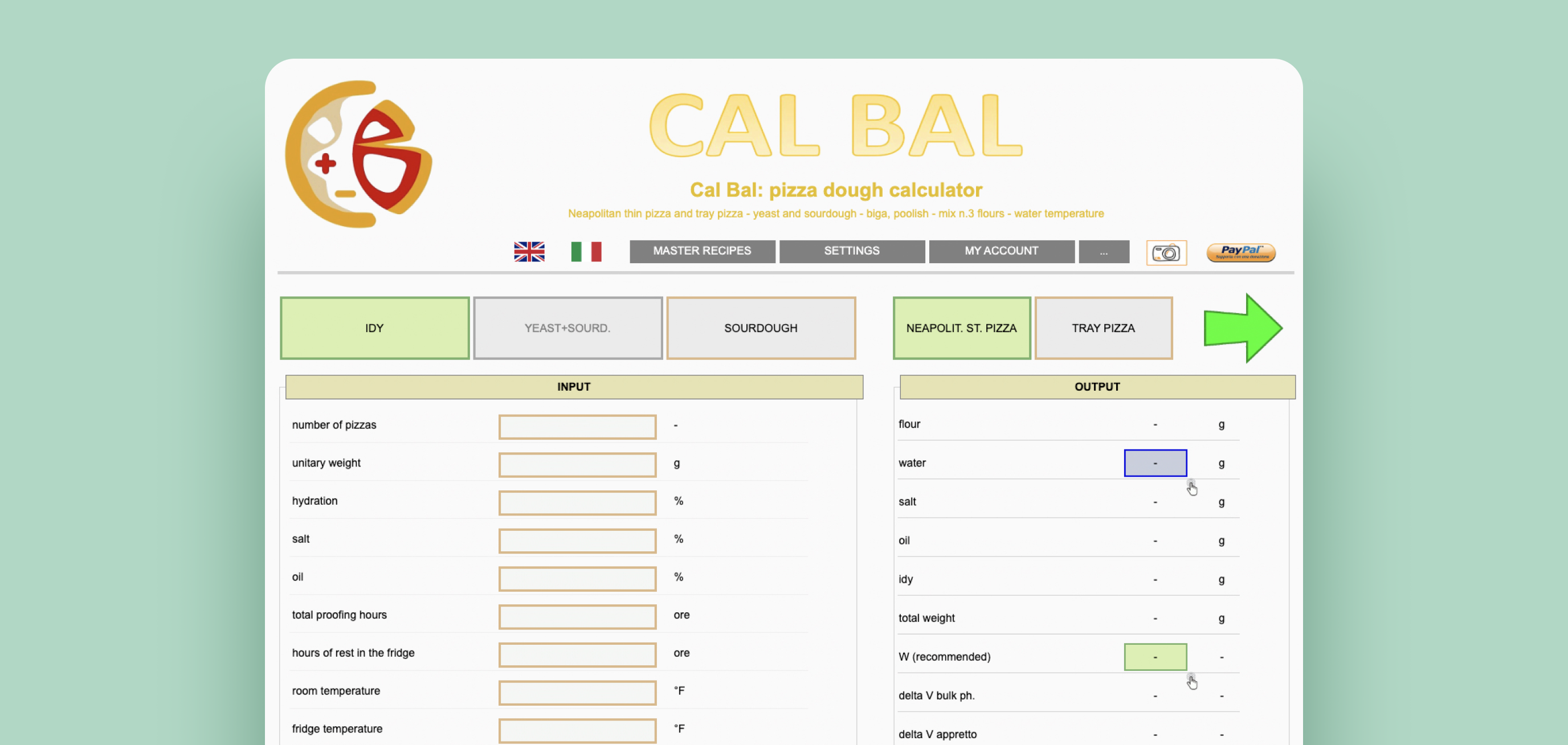Open the "..." extras menu
This screenshot has height=745, width=1568.
click(1104, 251)
